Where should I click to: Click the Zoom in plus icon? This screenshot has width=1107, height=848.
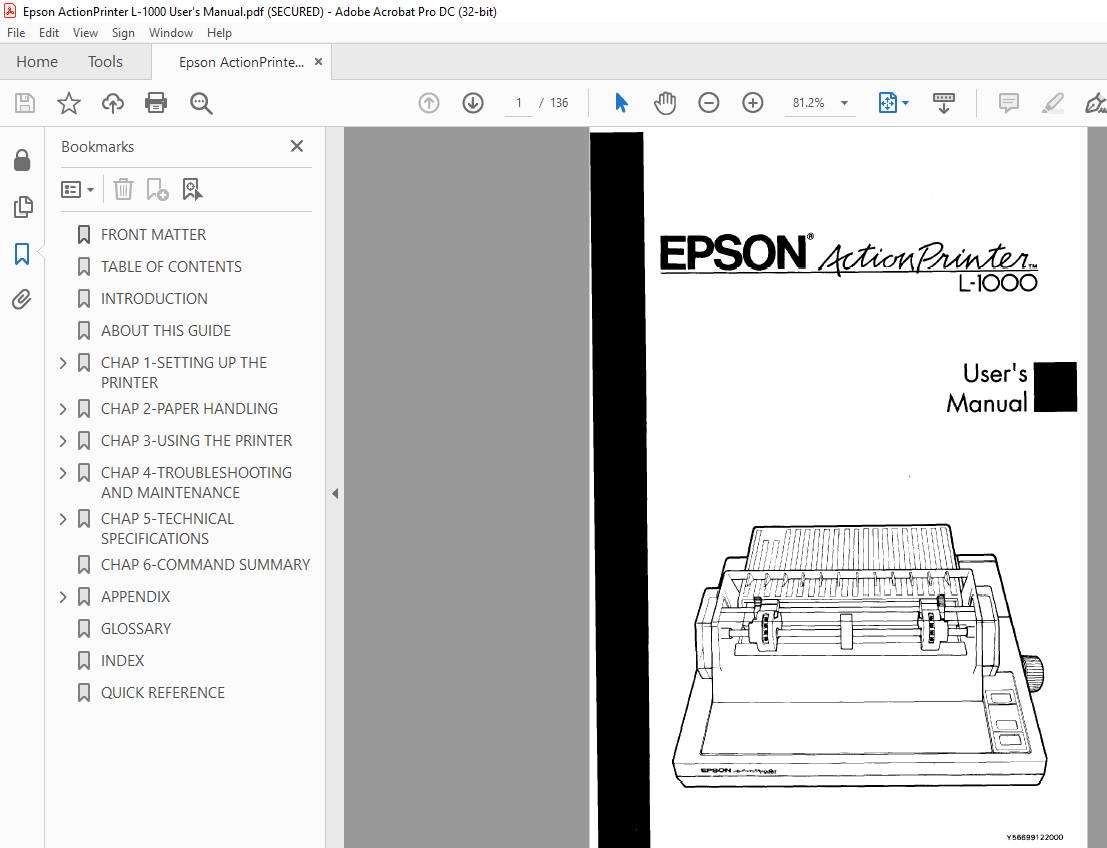point(753,103)
